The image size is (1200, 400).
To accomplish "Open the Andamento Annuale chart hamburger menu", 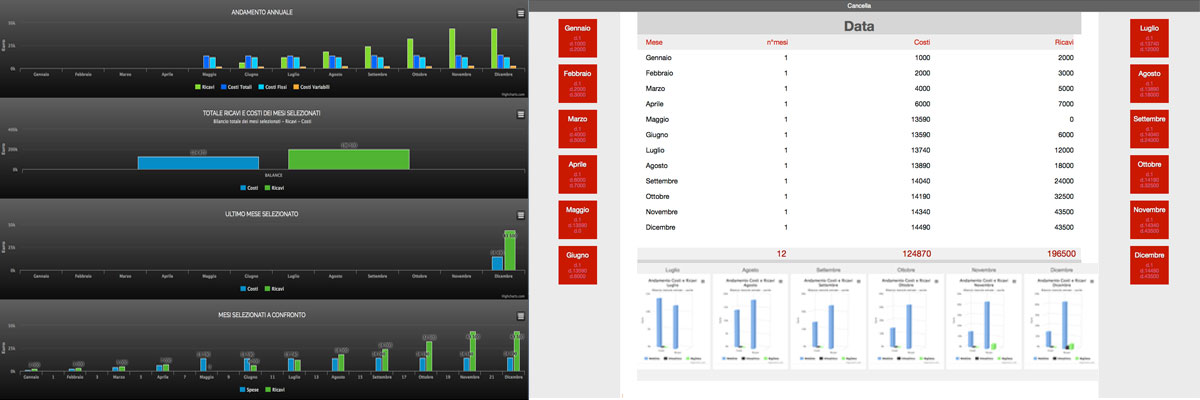I will (x=520, y=13).
